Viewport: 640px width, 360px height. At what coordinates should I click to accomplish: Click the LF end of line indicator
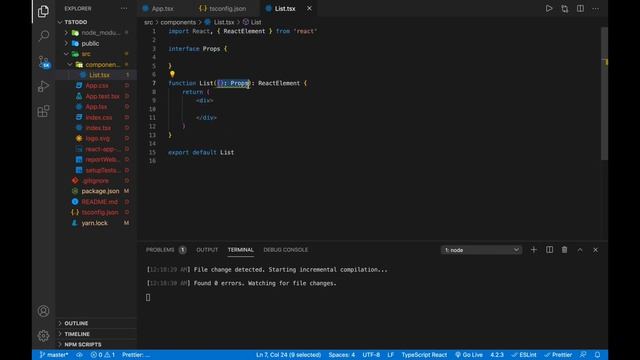pos(391,355)
